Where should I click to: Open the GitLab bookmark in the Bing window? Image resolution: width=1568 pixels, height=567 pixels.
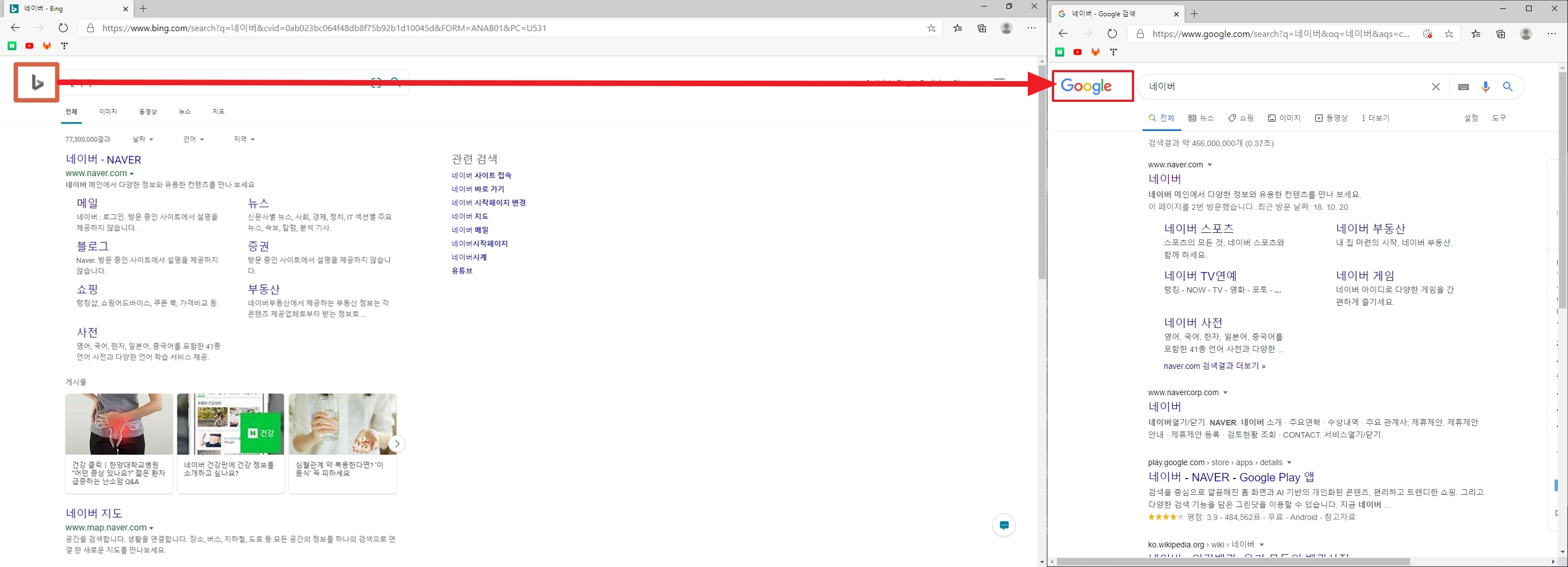pos(47,46)
